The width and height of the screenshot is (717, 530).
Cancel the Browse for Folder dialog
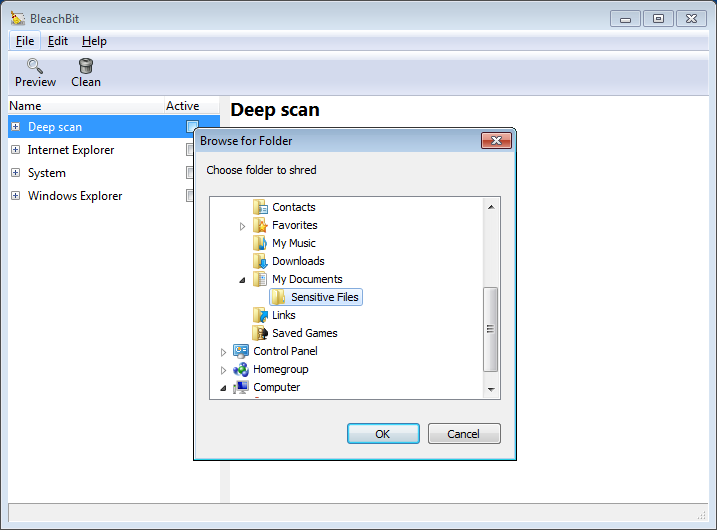click(x=464, y=434)
